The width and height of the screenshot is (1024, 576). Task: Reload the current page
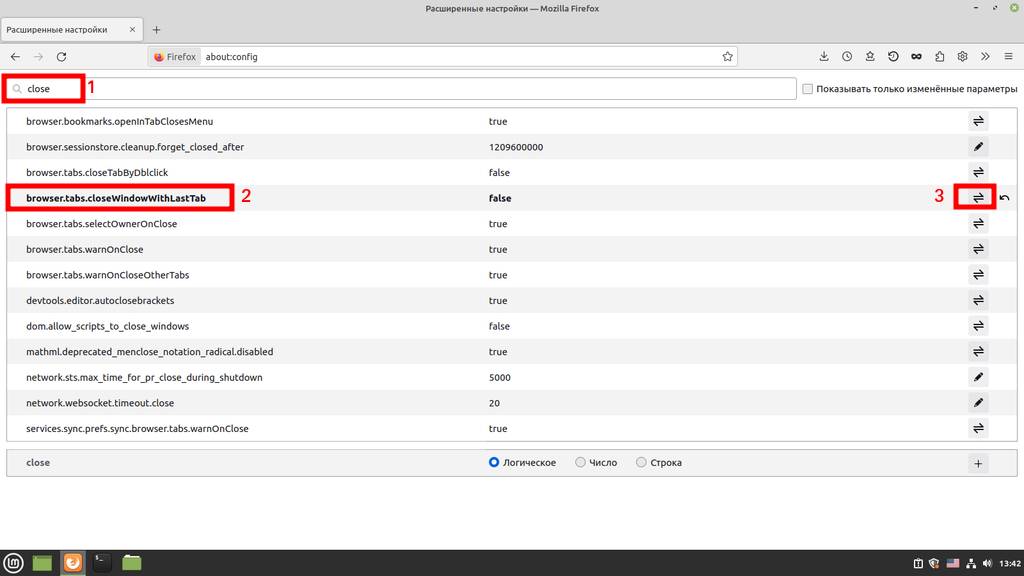point(62,57)
